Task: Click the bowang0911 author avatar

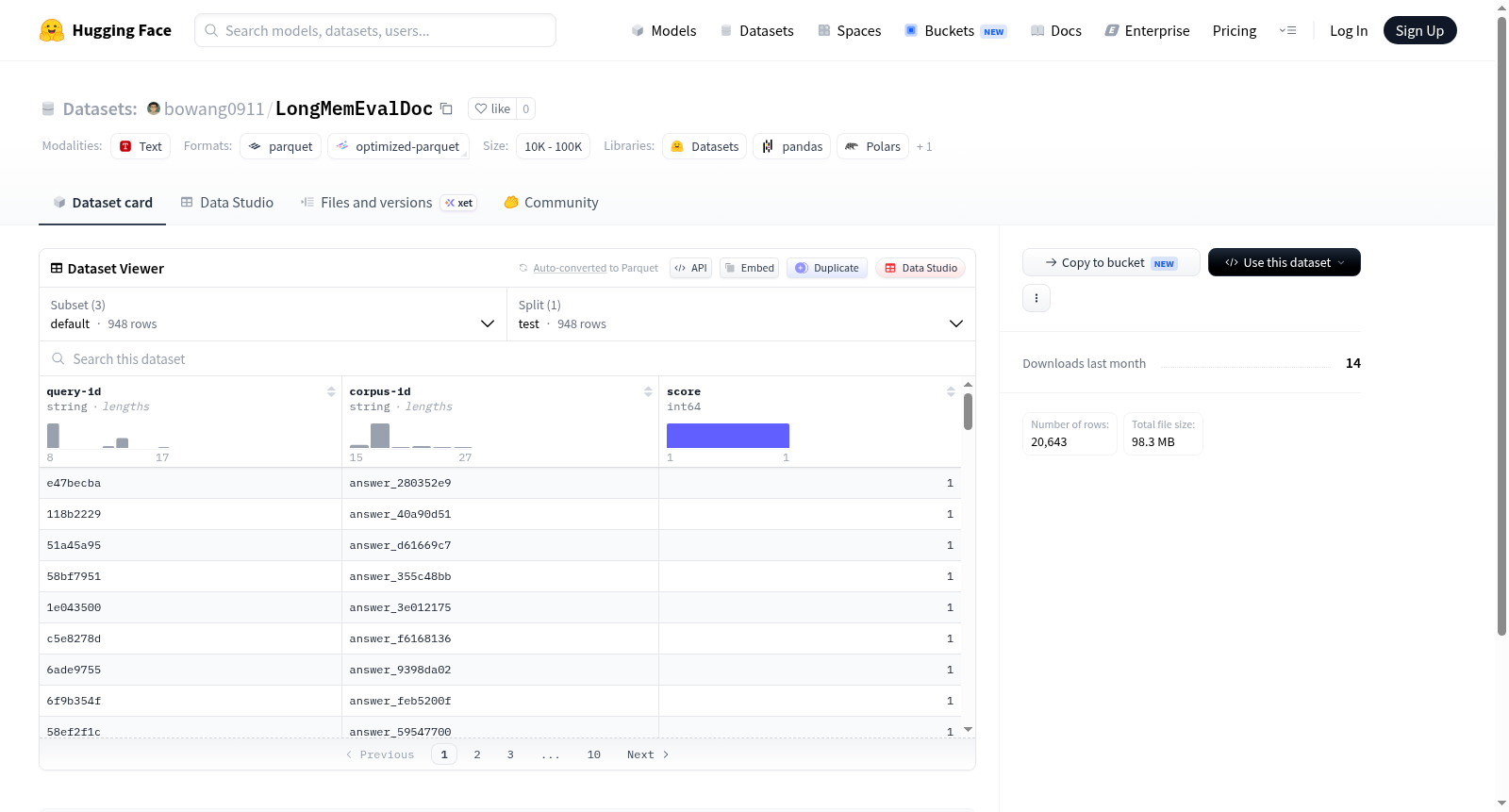Action: click(154, 108)
